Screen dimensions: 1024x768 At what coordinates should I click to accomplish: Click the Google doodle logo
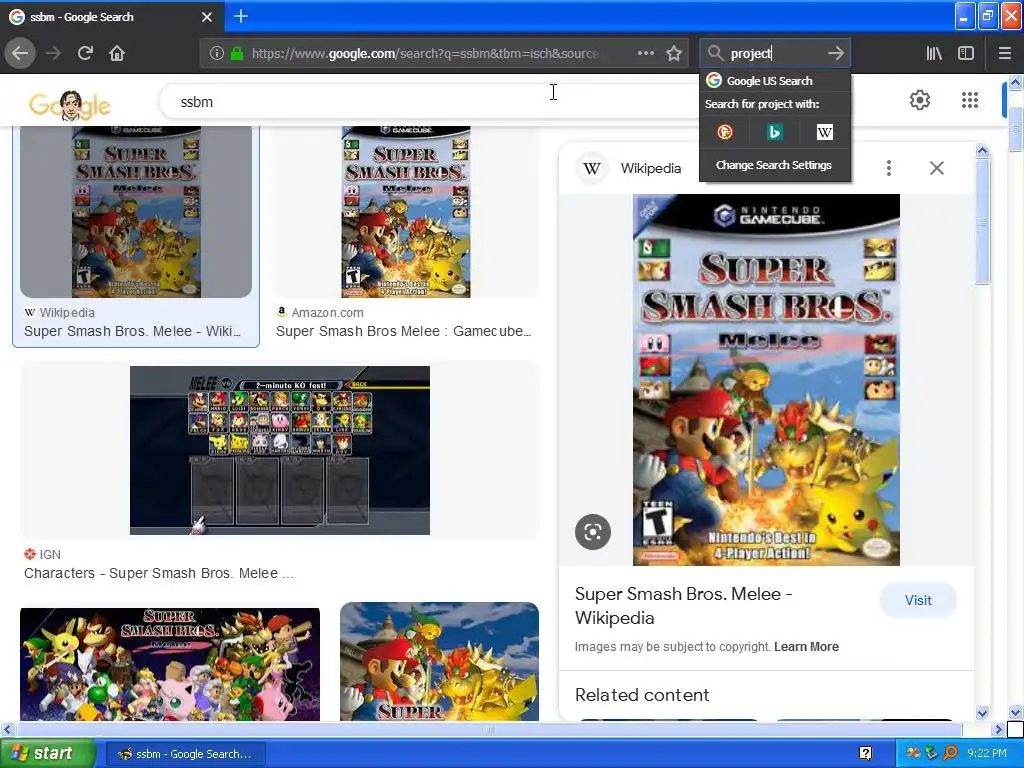click(x=70, y=104)
